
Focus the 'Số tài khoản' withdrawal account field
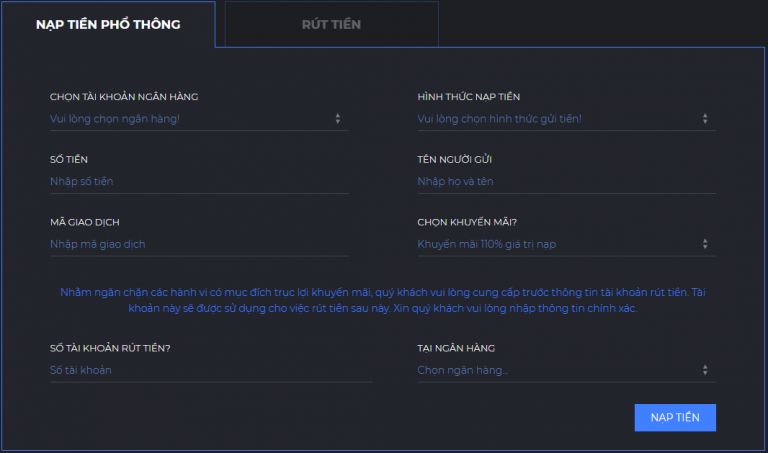210,370
